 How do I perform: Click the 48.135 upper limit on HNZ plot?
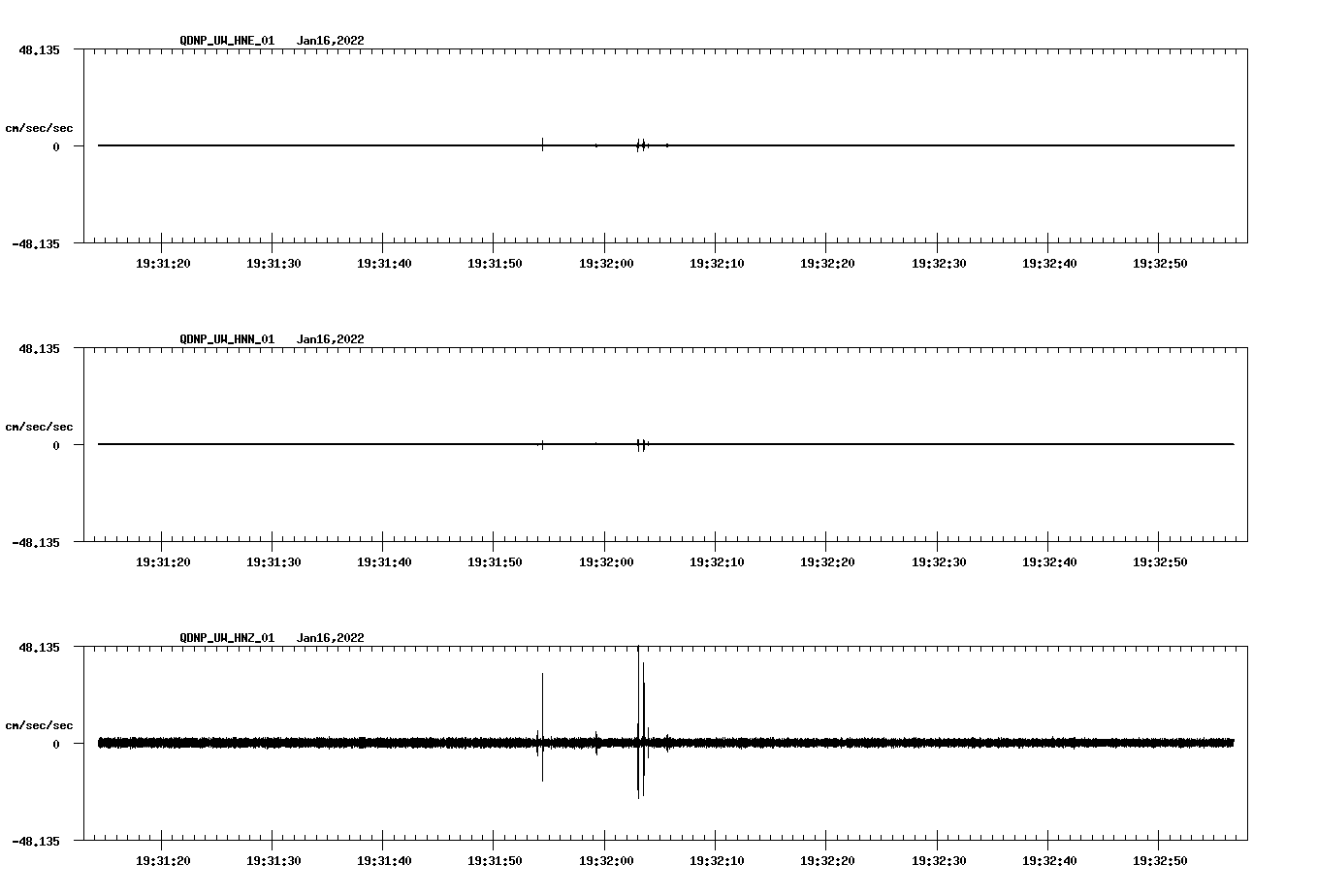pyautogui.click(x=39, y=647)
